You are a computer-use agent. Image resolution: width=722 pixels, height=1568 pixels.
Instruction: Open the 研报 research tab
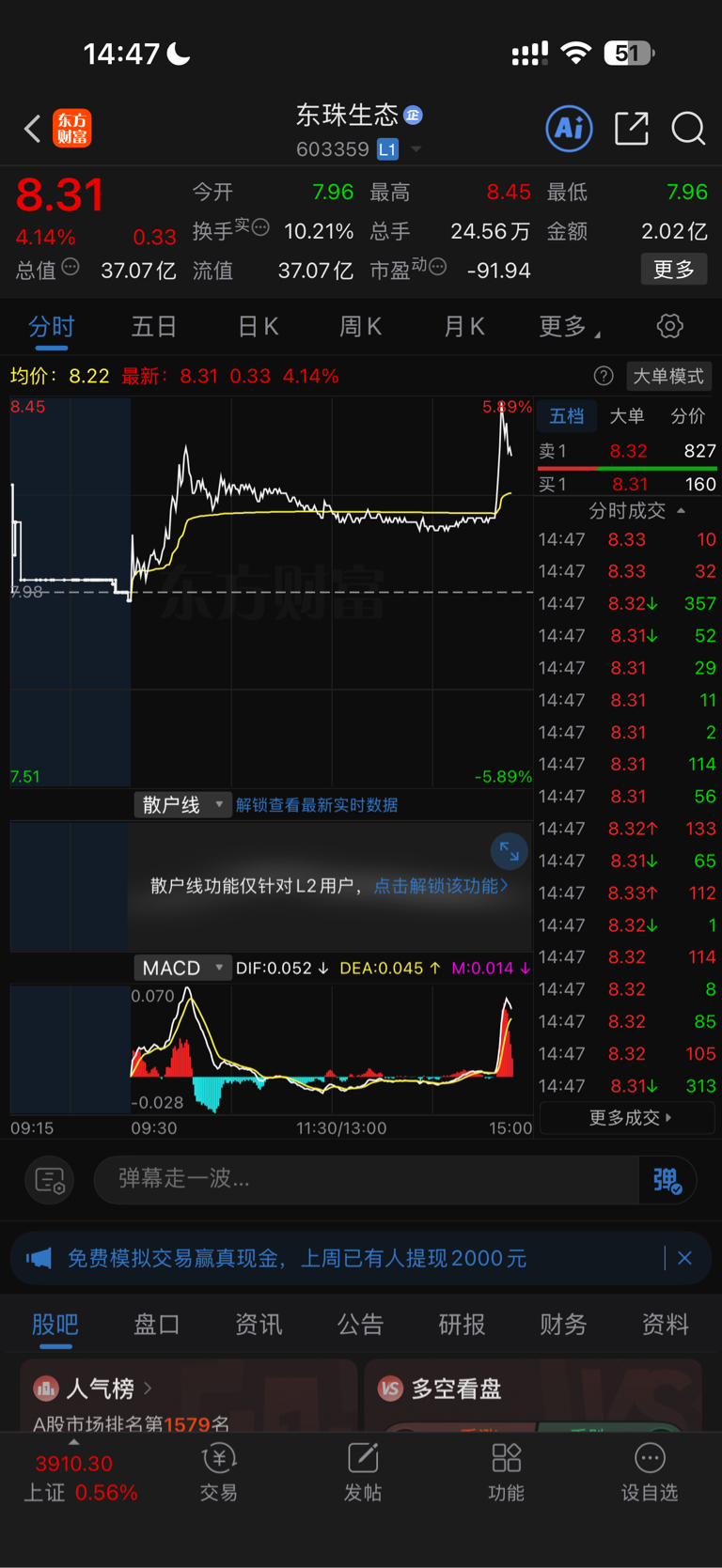[463, 1325]
